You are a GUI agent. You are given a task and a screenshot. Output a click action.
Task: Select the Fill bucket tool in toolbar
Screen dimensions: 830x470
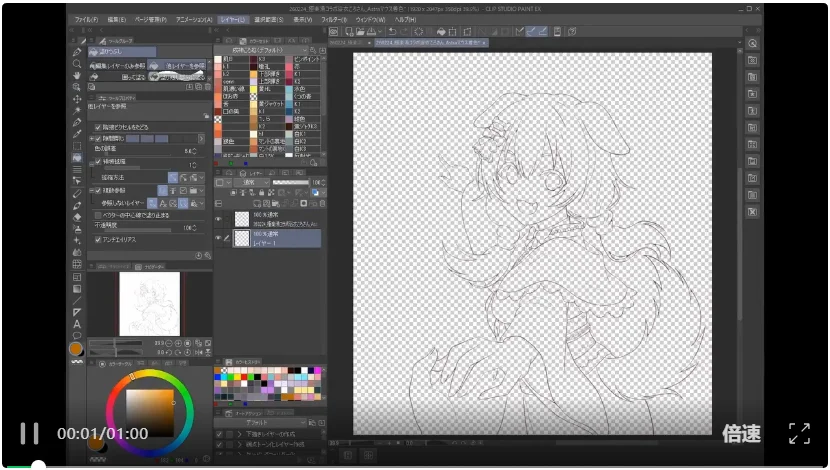point(77,158)
